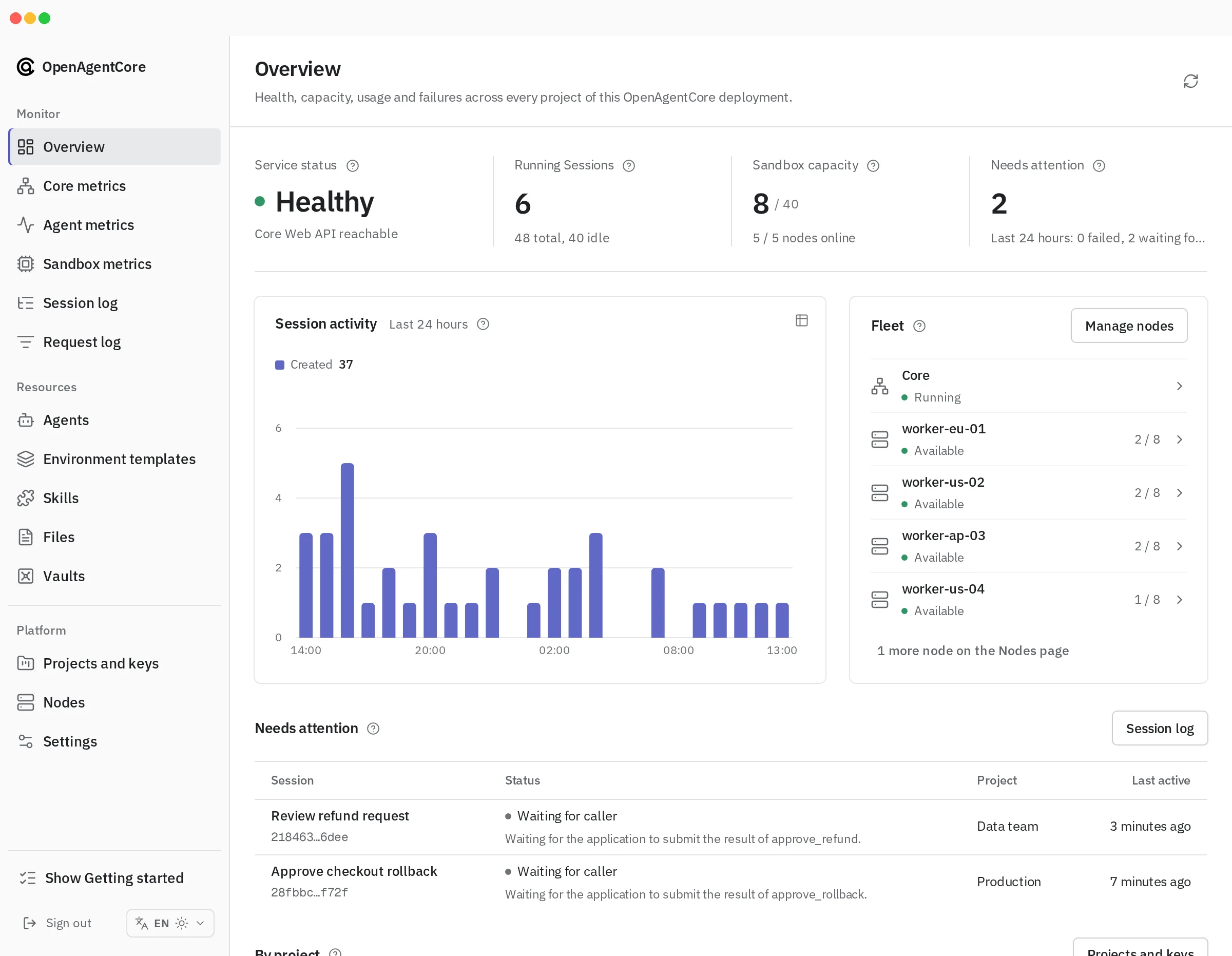Screen dimensions: 1232x956
Task: Expand the worker-eu-01 row chevron
Action: [1179, 439]
